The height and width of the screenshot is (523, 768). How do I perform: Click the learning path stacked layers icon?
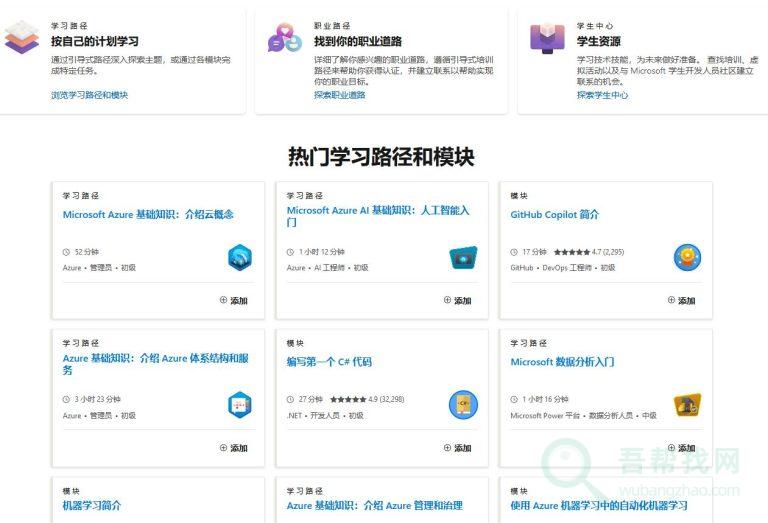tap(21, 38)
